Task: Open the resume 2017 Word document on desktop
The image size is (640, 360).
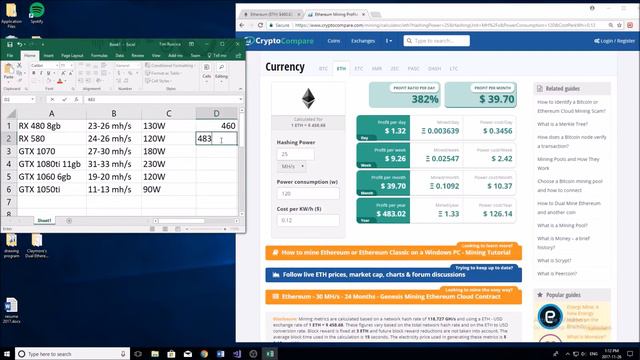Action: pos(11,310)
